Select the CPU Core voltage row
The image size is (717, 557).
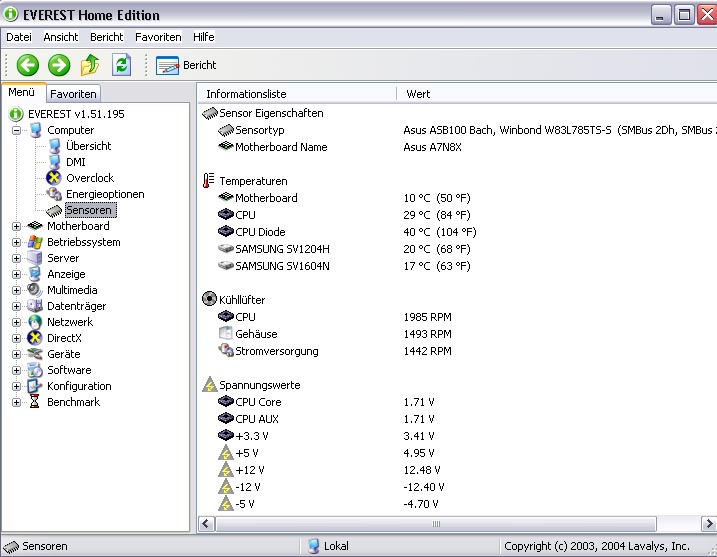click(x=457, y=402)
